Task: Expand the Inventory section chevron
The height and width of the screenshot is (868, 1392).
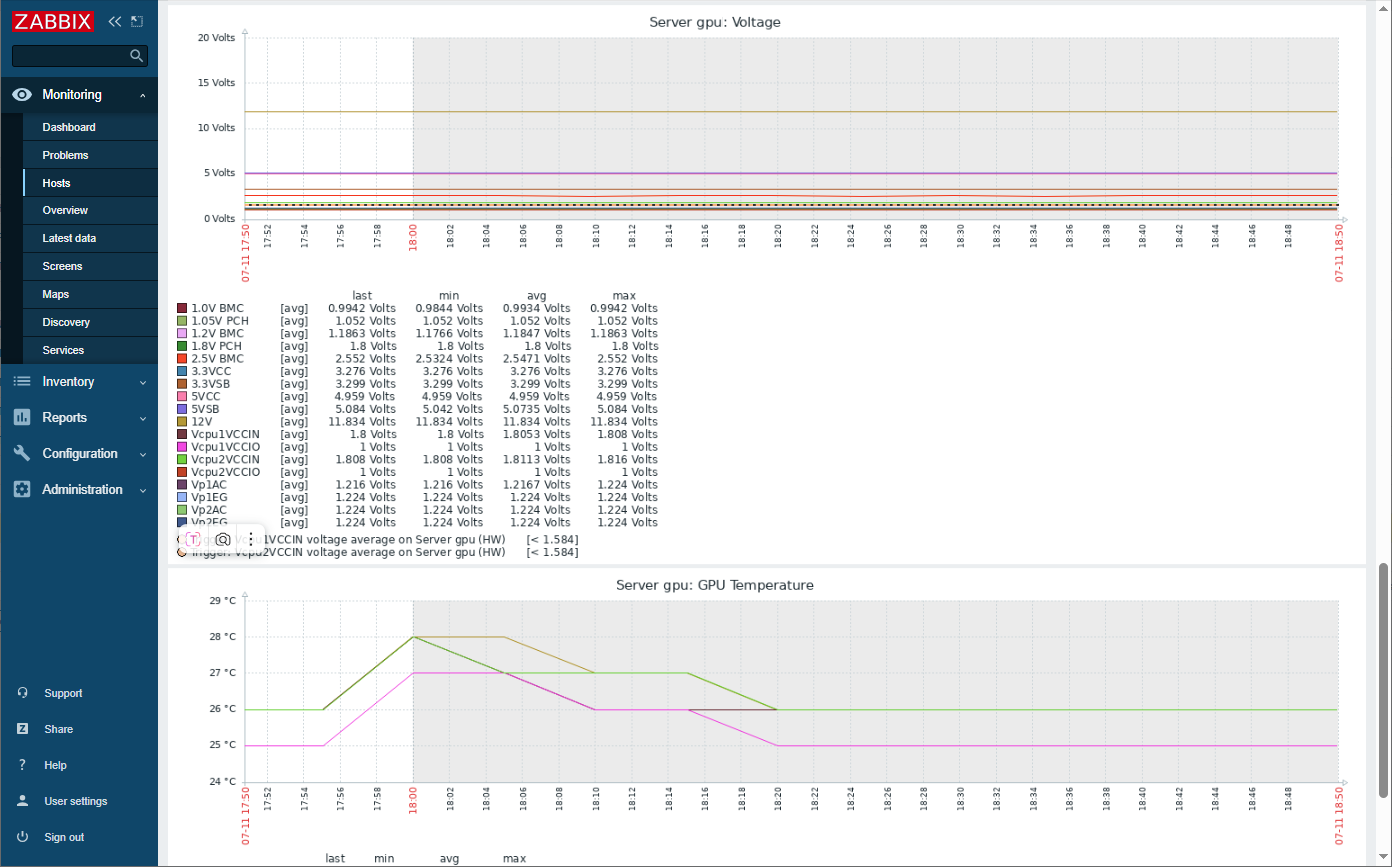Action: click(x=143, y=382)
